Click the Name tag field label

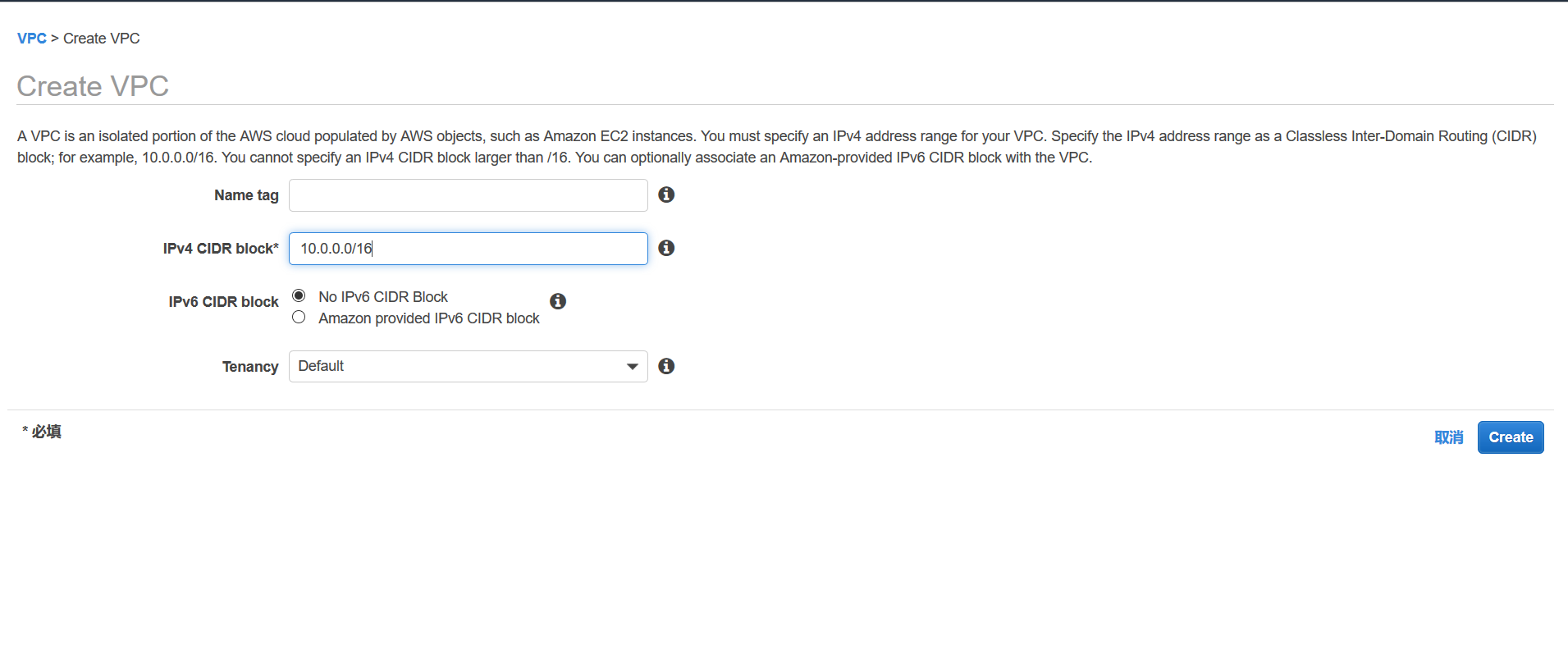246,195
